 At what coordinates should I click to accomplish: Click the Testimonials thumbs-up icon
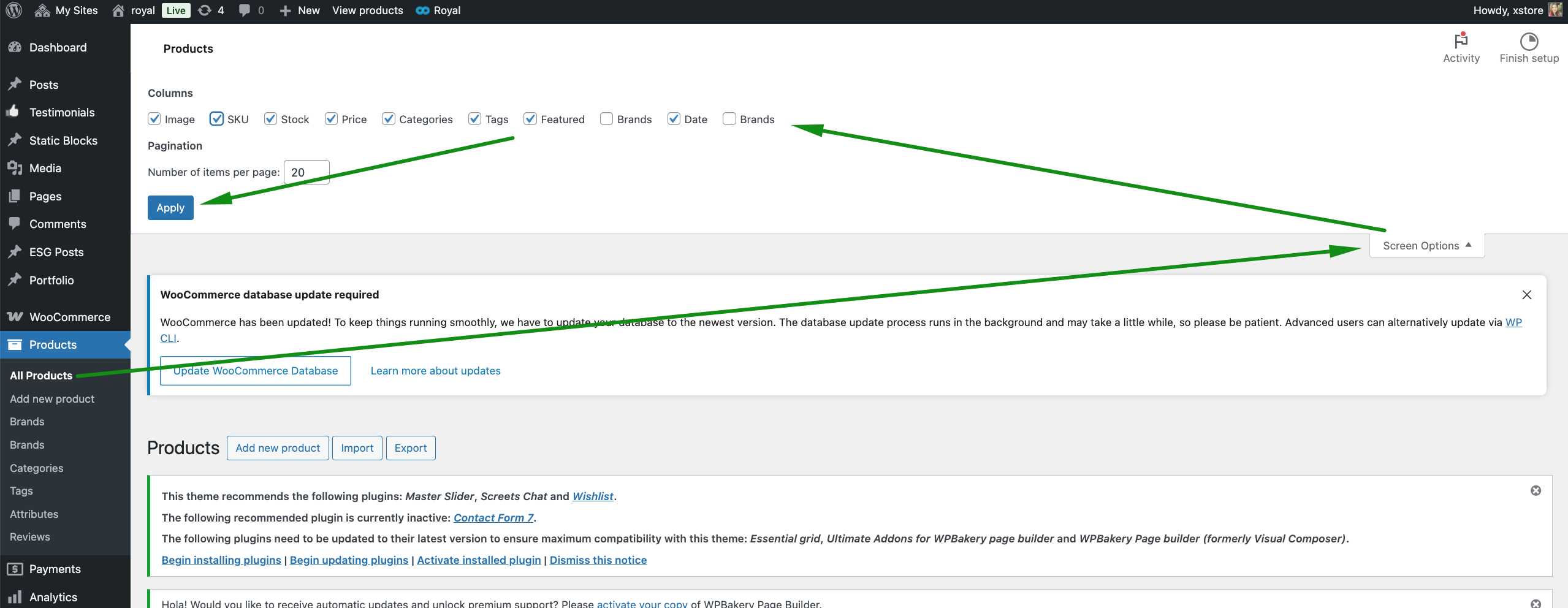tap(13, 111)
